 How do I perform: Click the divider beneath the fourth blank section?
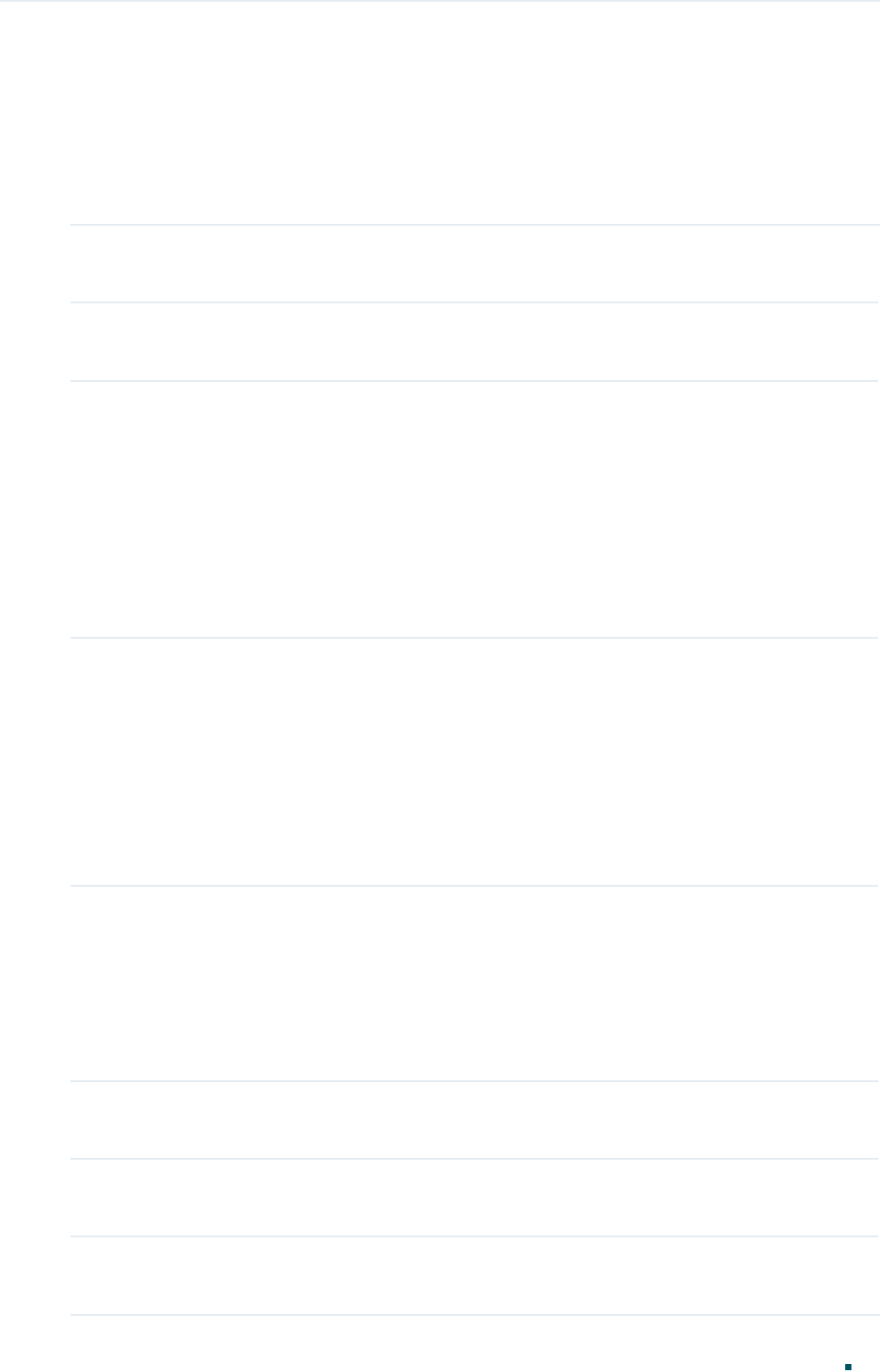coord(474,886)
